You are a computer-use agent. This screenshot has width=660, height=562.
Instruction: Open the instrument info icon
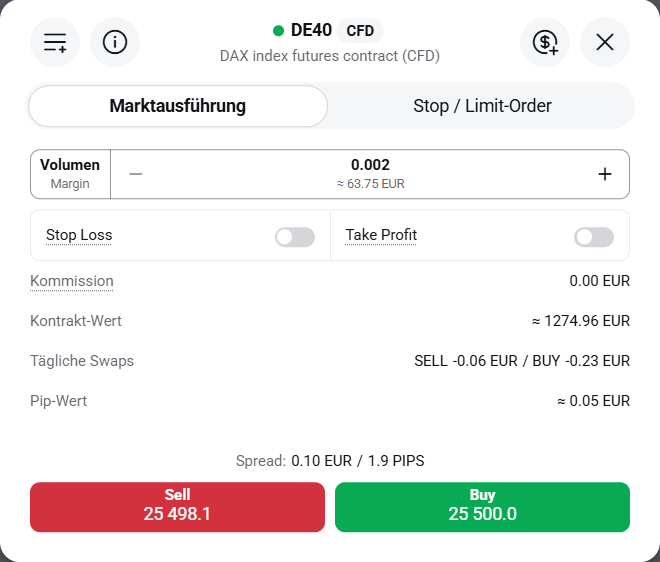[x=115, y=42]
